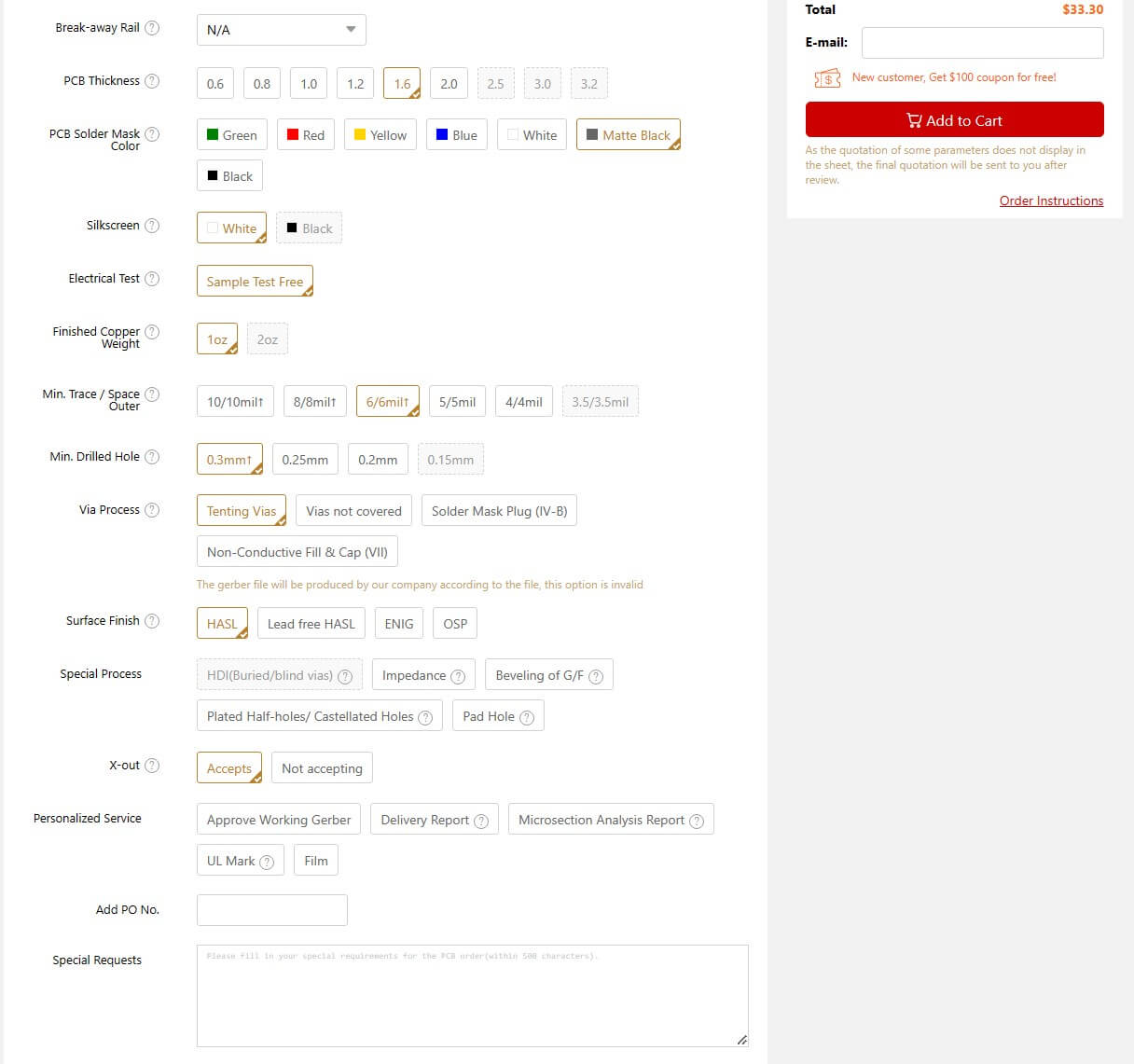Click the Add to Cart button

(x=954, y=120)
